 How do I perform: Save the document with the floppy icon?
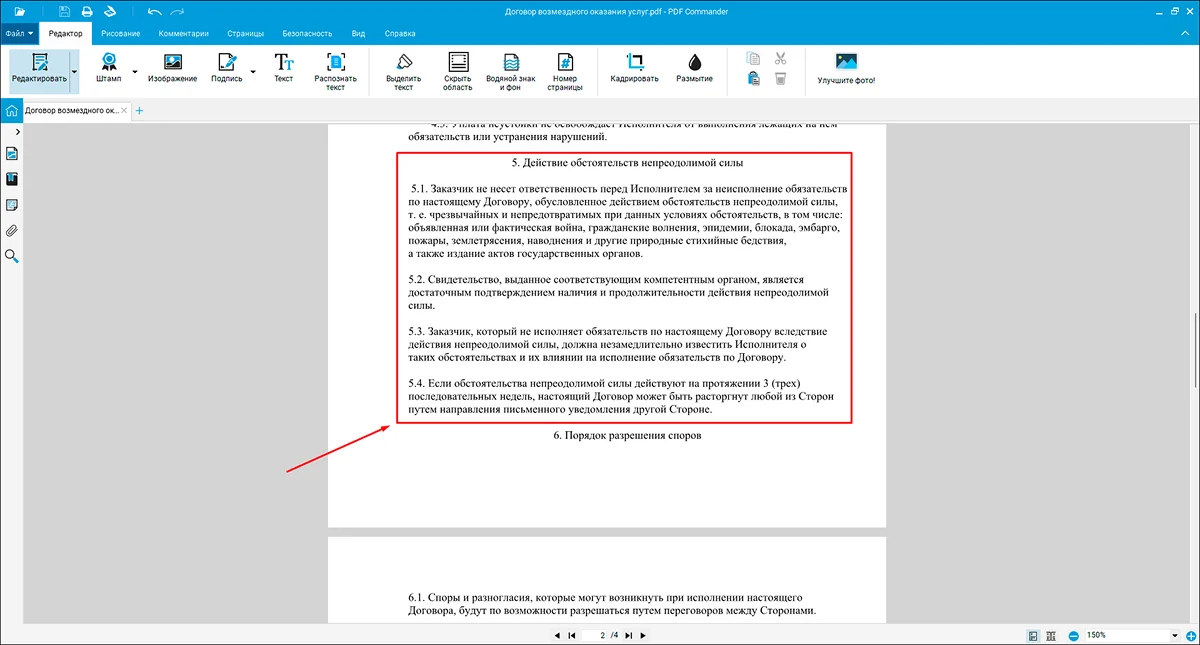click(65, 11)
